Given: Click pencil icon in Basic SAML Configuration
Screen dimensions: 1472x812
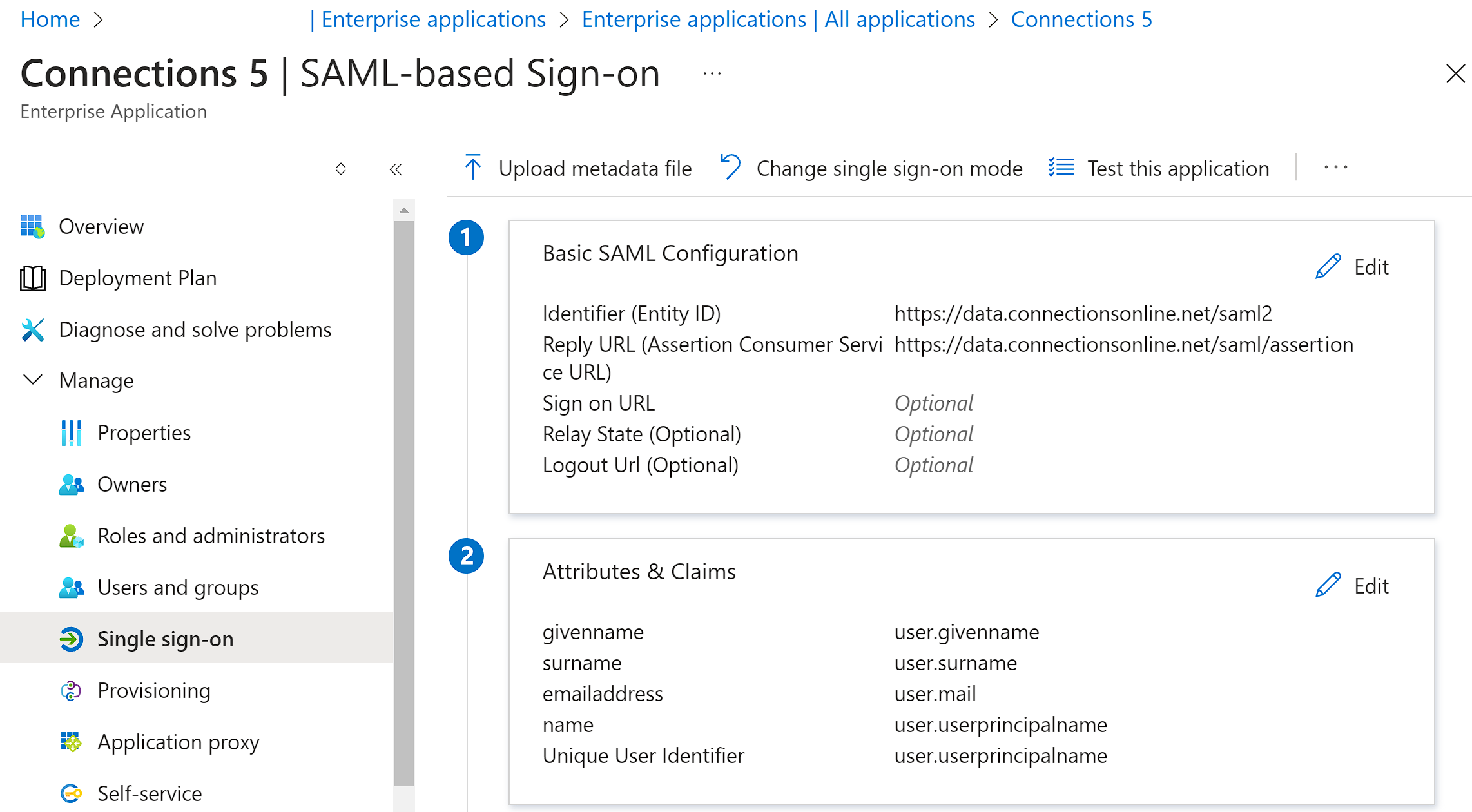Looking at the screenshot, I should [1328, 267].
